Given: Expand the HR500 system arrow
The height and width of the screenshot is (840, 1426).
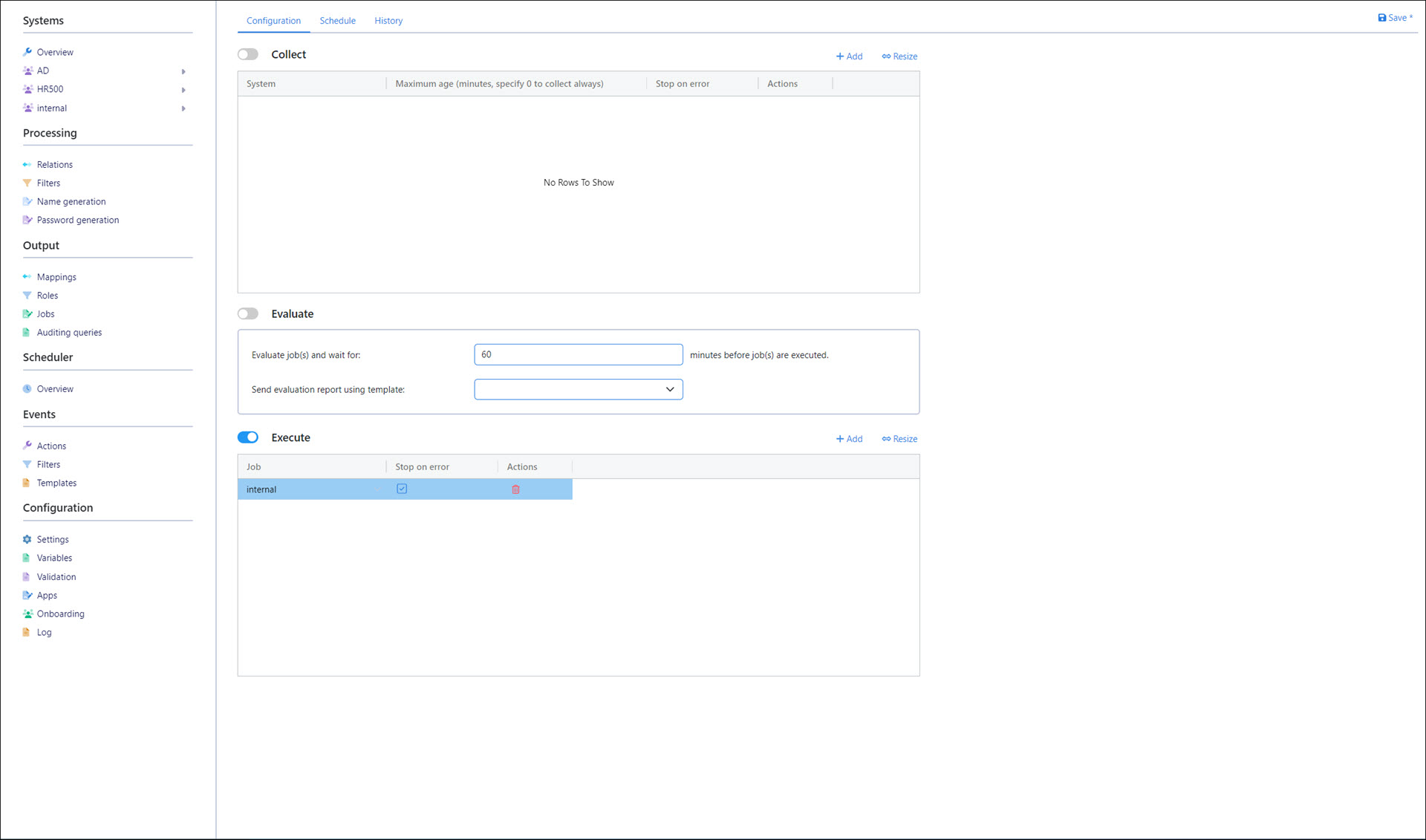Looking at the screenshot, I should coord(183,90).
